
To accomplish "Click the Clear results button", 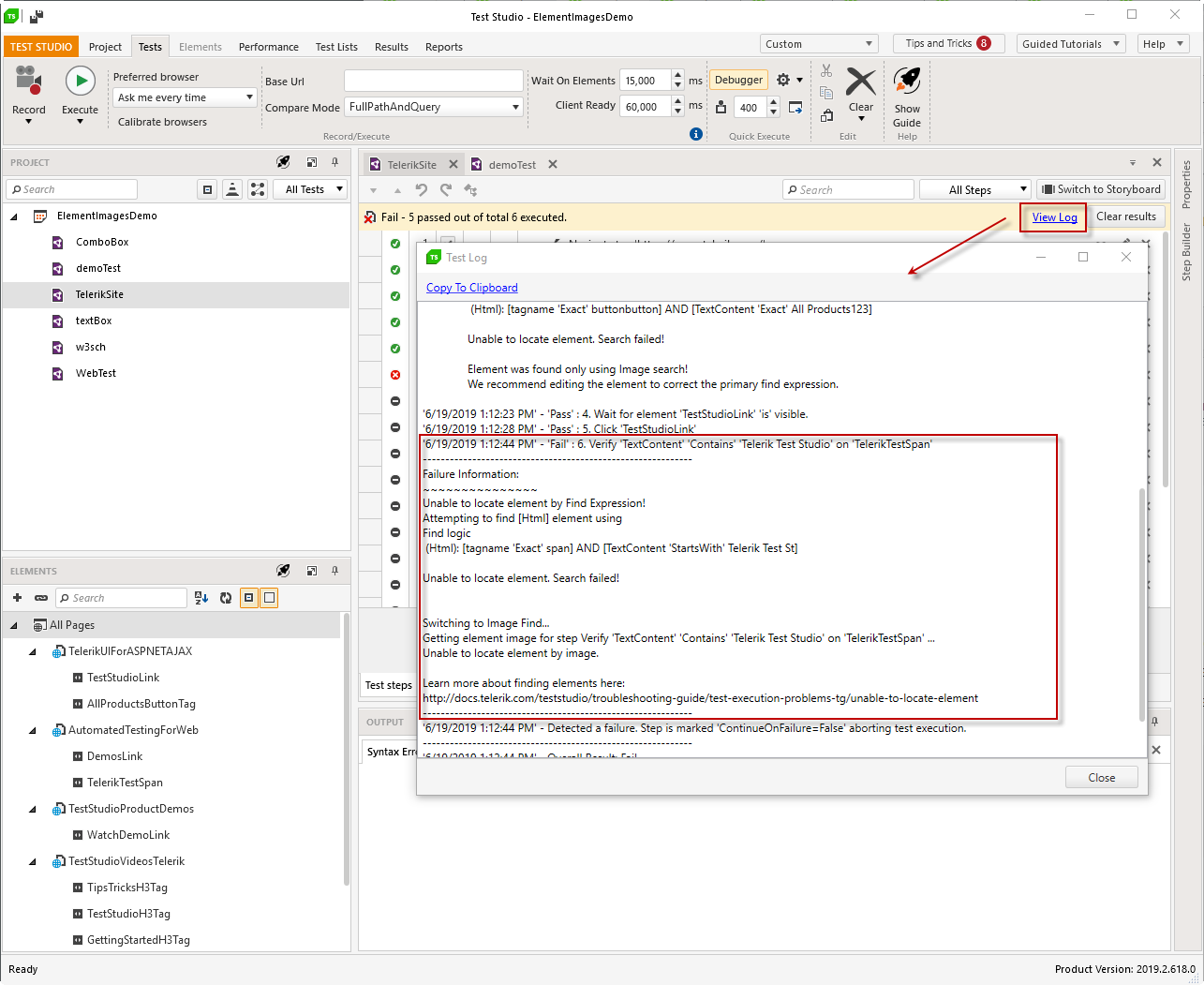I will (x=1126, y=216).
